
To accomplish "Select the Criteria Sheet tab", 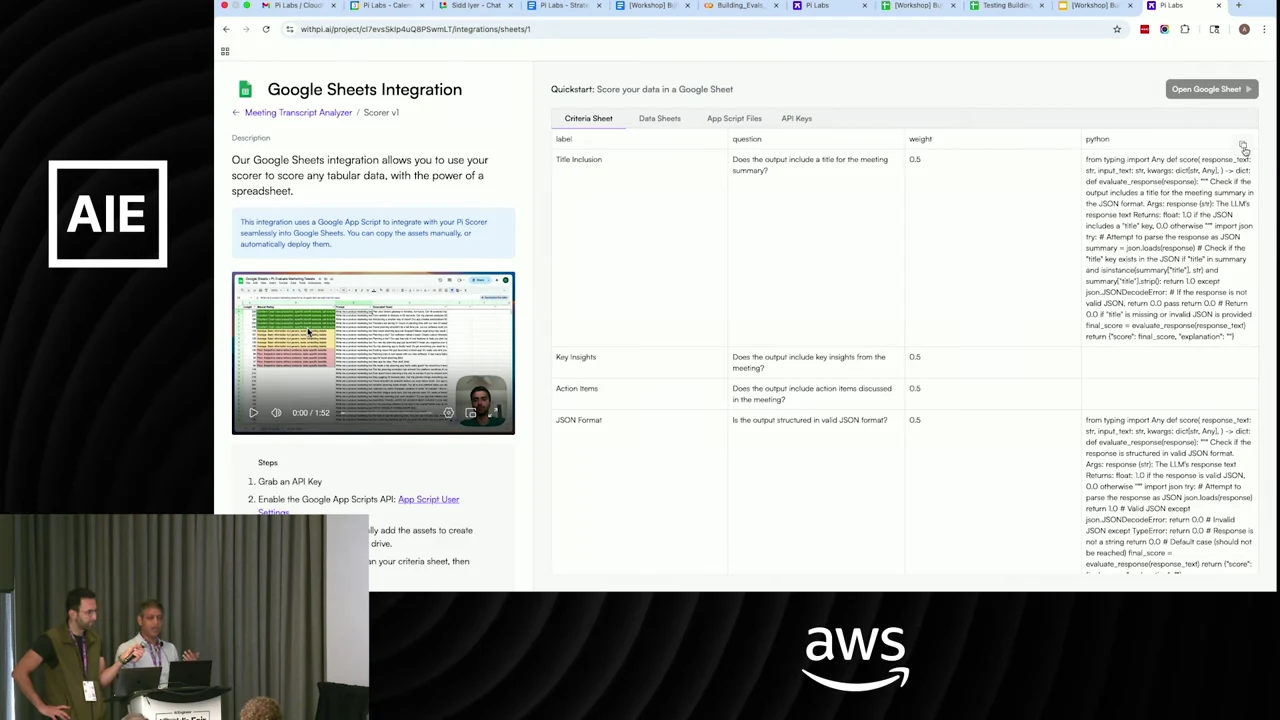I will pos(588,118).
